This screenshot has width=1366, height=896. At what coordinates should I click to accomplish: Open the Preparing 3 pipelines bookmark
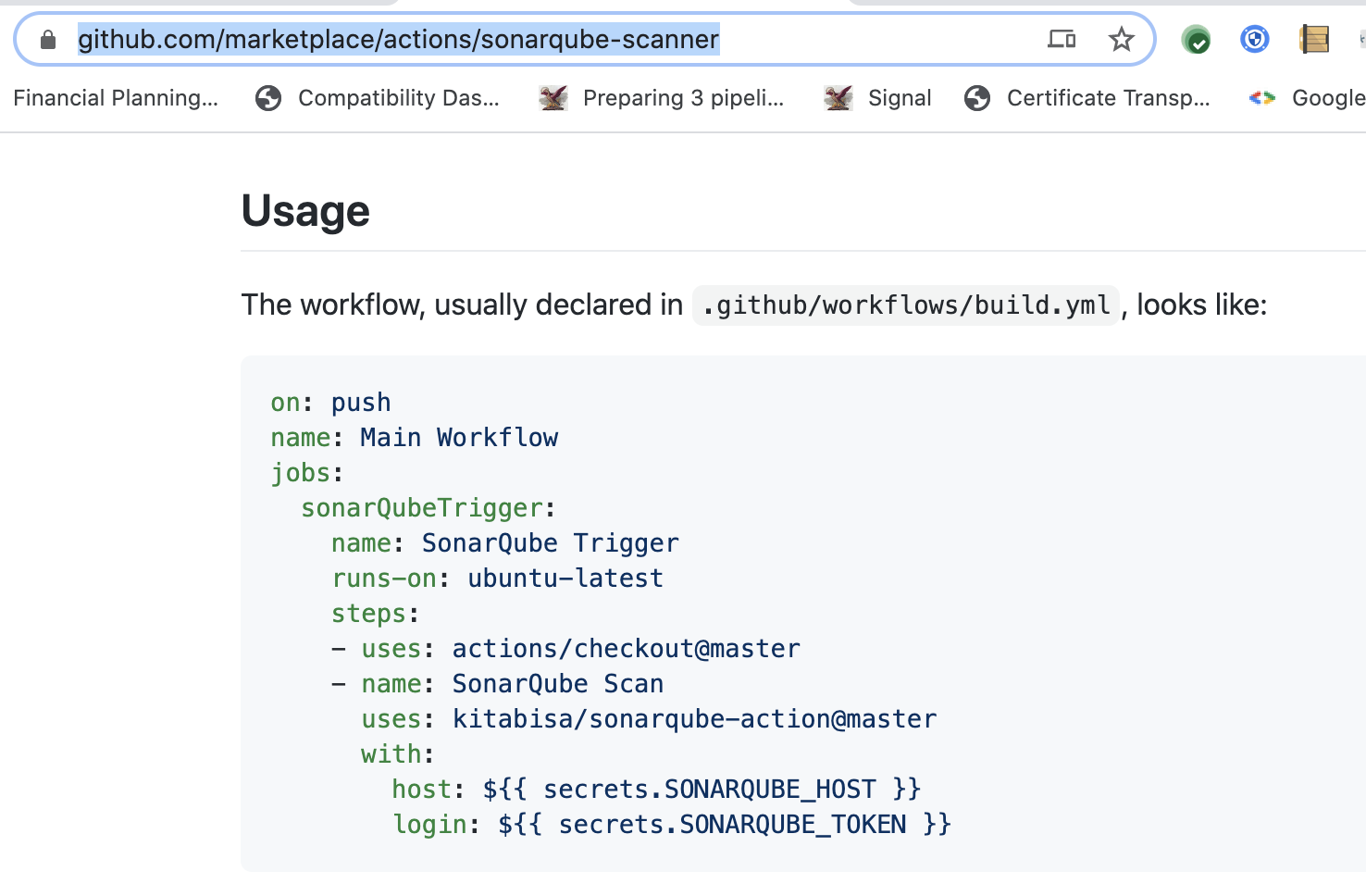point(684,97)
